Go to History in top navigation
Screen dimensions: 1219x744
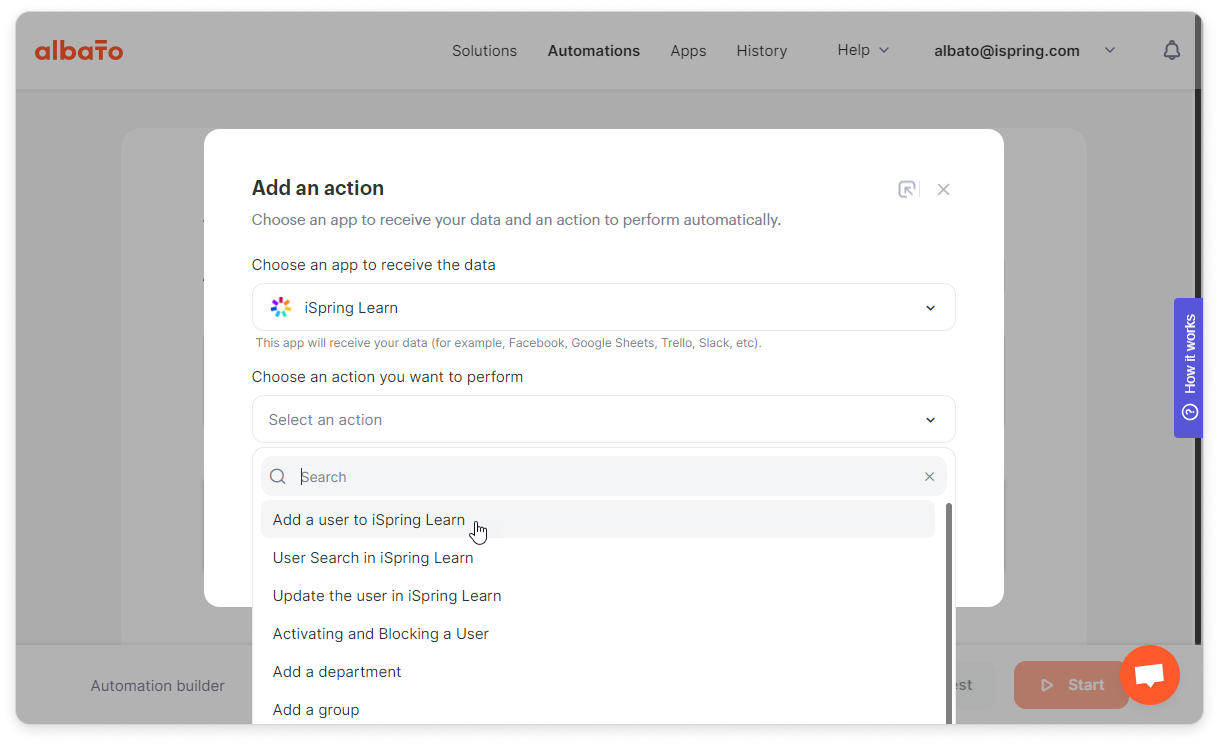(x=762, y=51)
